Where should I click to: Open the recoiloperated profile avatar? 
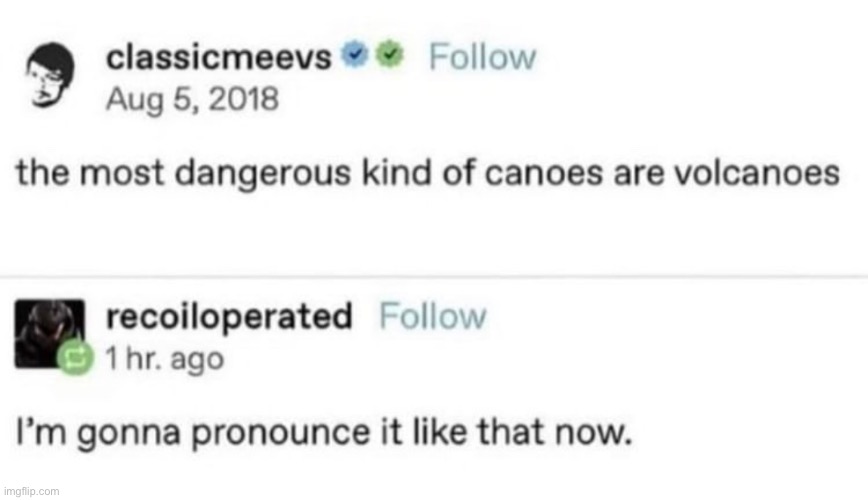point(44,332)
